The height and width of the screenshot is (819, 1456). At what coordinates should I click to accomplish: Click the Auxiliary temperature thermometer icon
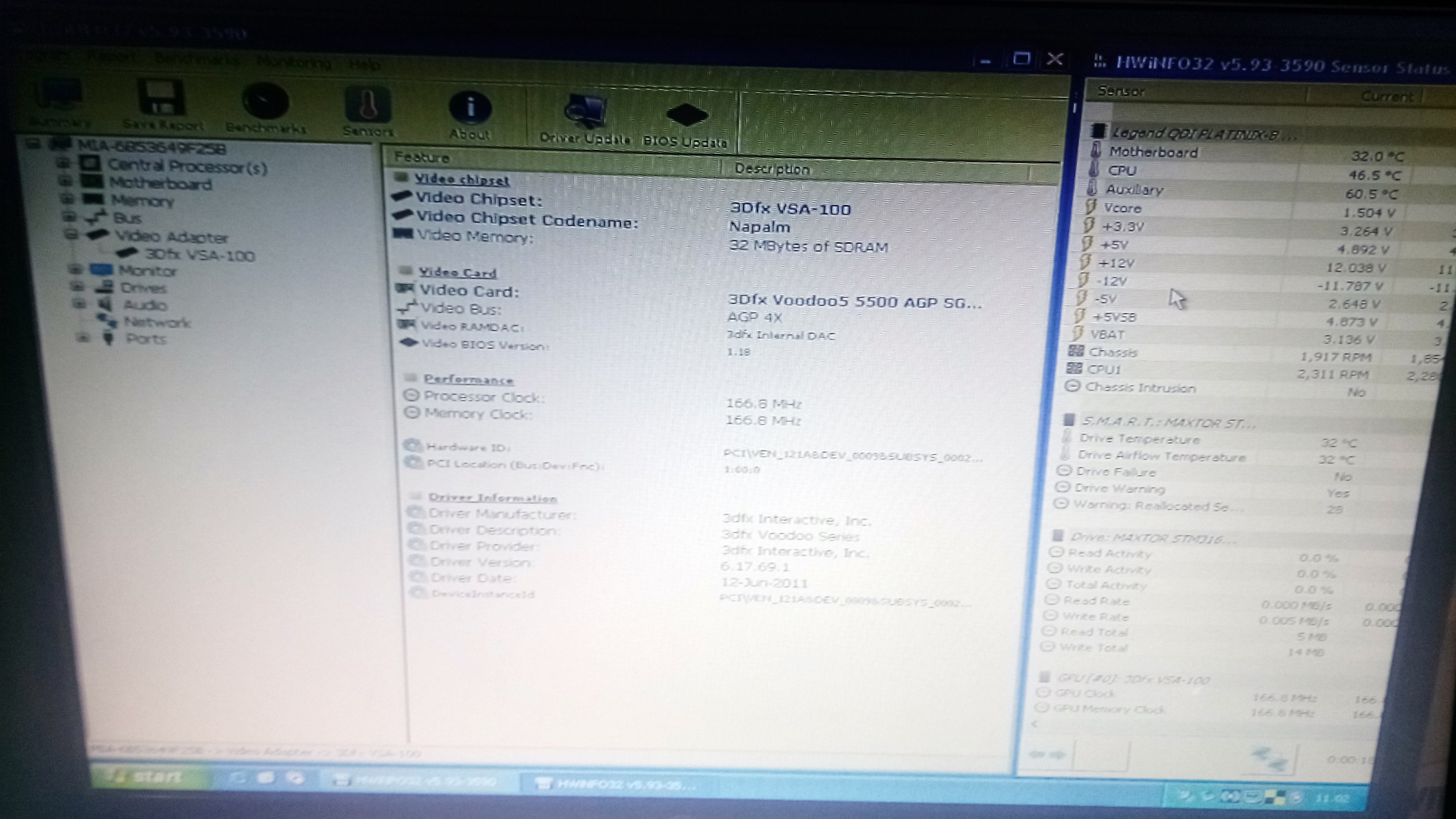click(x=1092, y=188)
